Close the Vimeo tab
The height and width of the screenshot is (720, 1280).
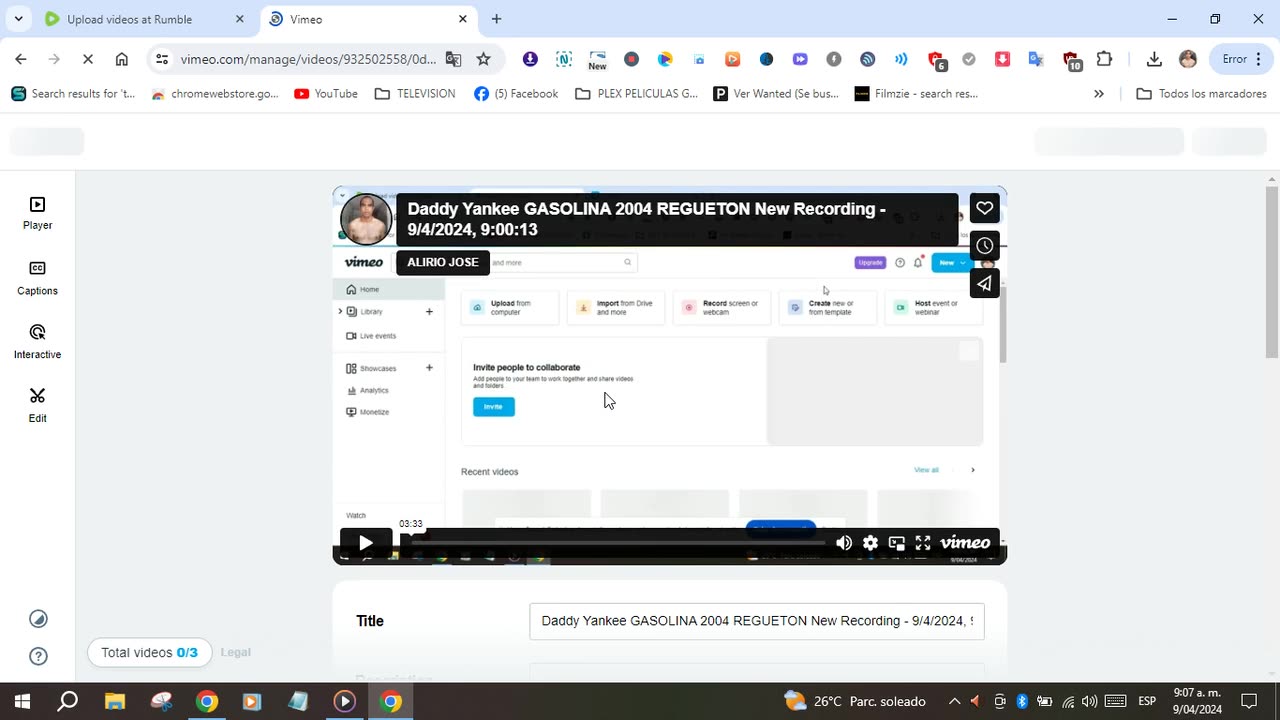(x=463, y=19)
